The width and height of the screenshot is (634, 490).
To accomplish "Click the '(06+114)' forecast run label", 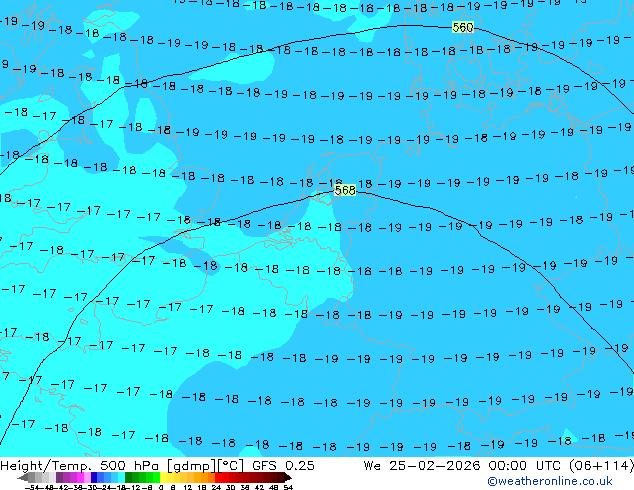I will pyautogui.click(x=601, y=466).
